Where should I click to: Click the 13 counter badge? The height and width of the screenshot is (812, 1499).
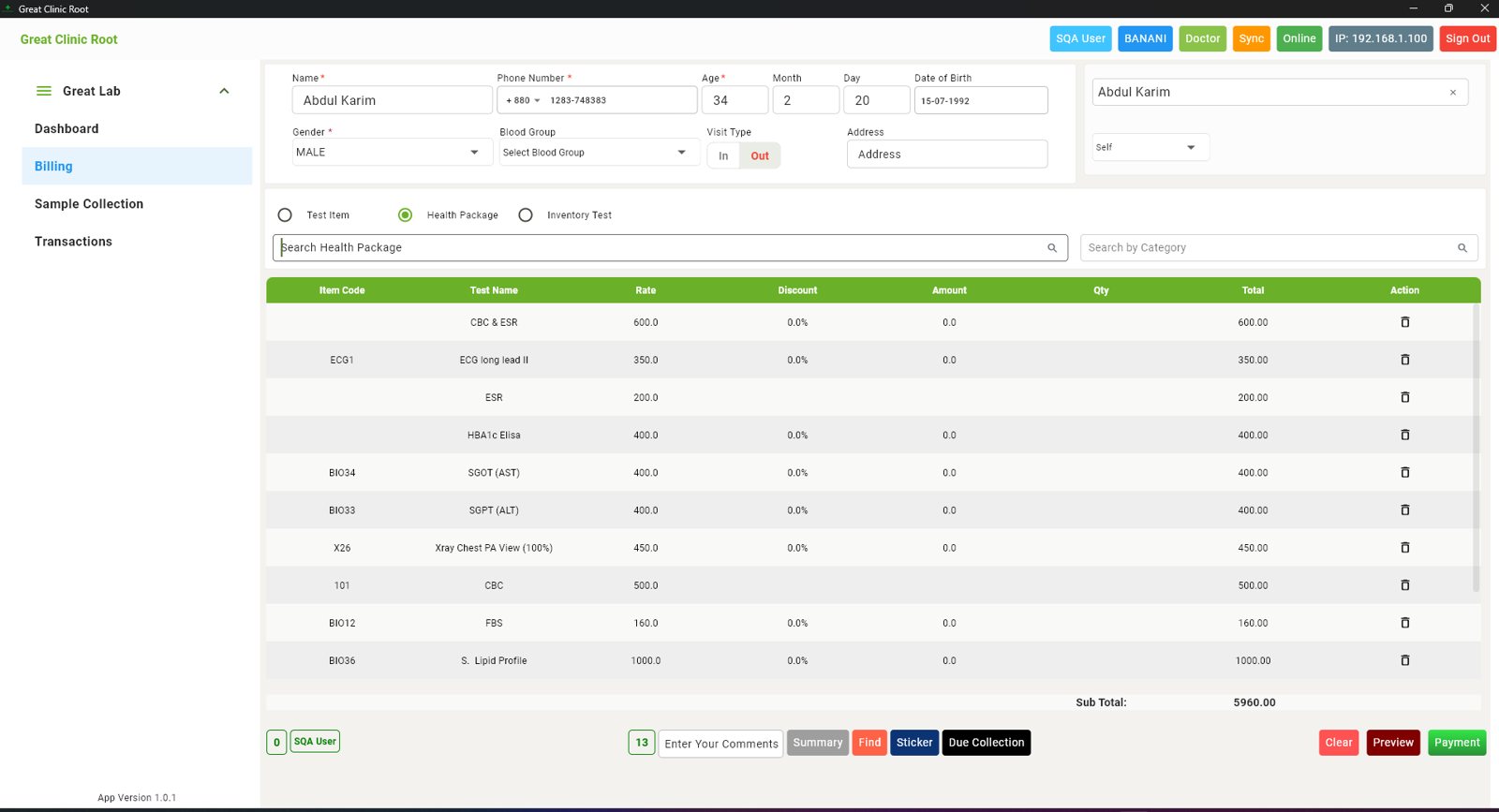coord(642,743)
